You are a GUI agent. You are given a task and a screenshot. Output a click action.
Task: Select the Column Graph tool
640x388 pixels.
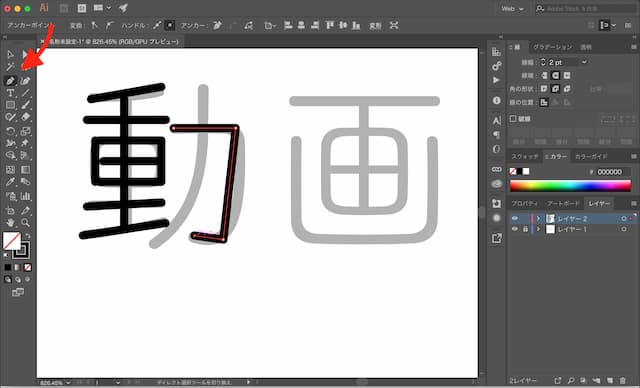pyautogui.click(x=25, y=196)
